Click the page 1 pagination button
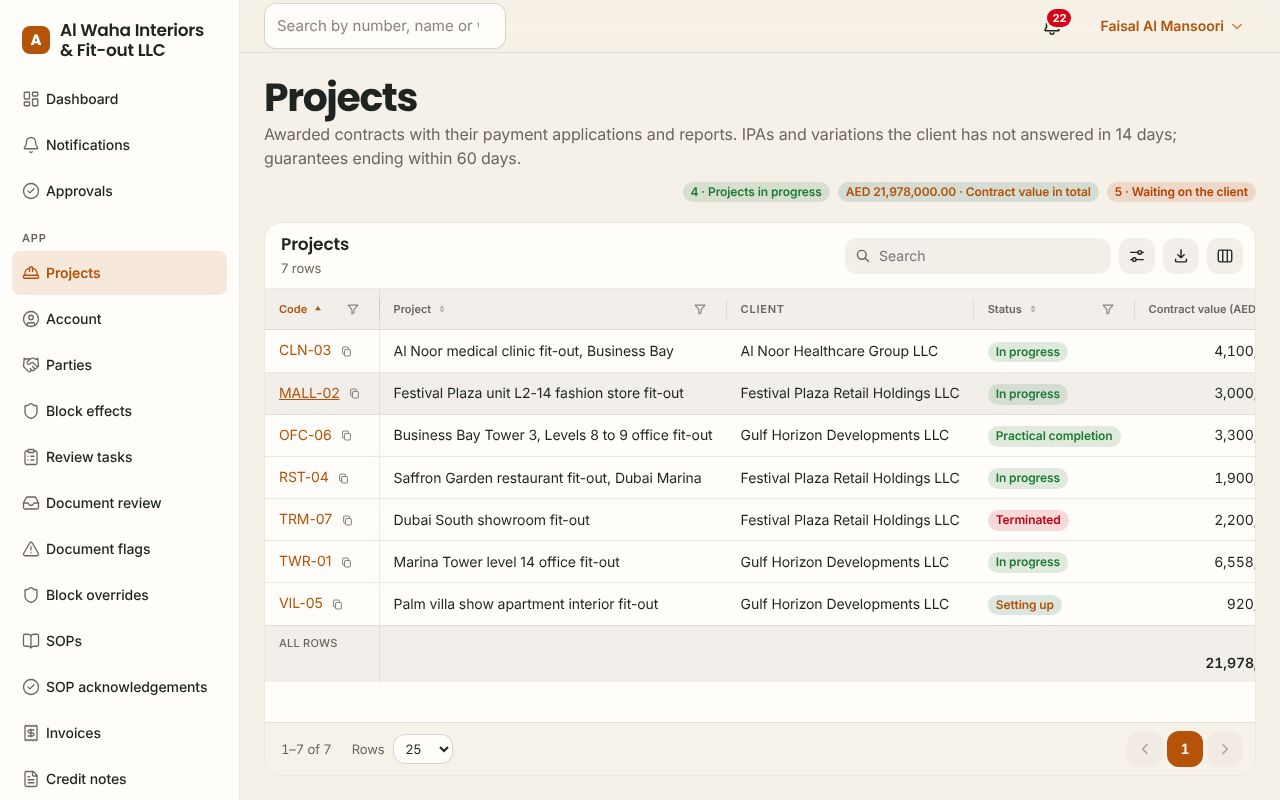1280x800 pixels. click(x=1185, y=749)
